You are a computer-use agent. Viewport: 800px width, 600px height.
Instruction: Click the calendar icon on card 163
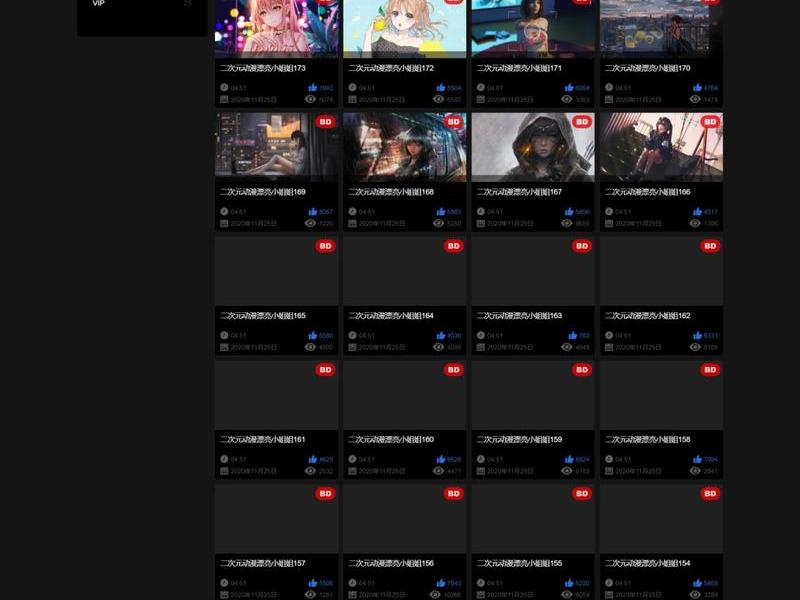click(481, 347)
